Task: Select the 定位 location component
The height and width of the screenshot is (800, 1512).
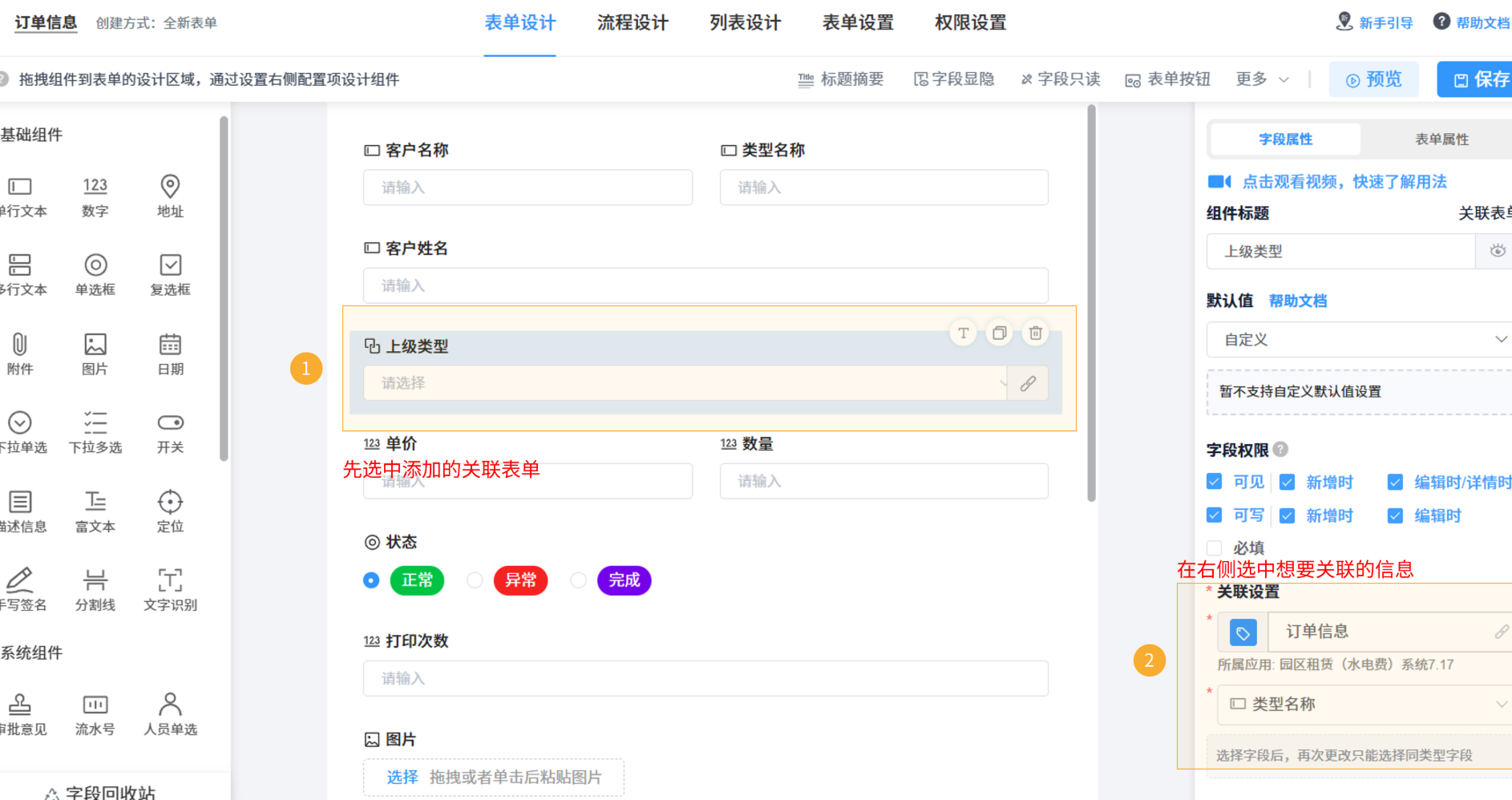Action: 170,512
